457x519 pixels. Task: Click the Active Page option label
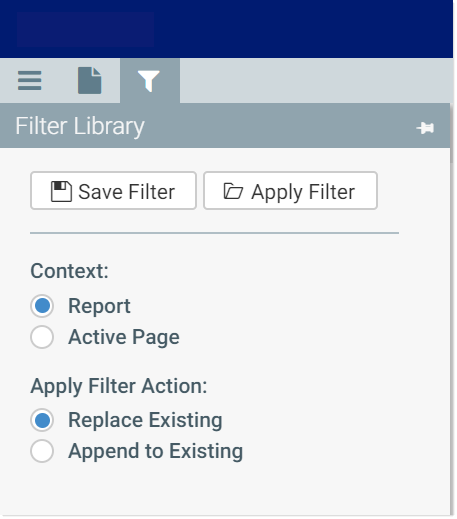[x=124, y=337]
